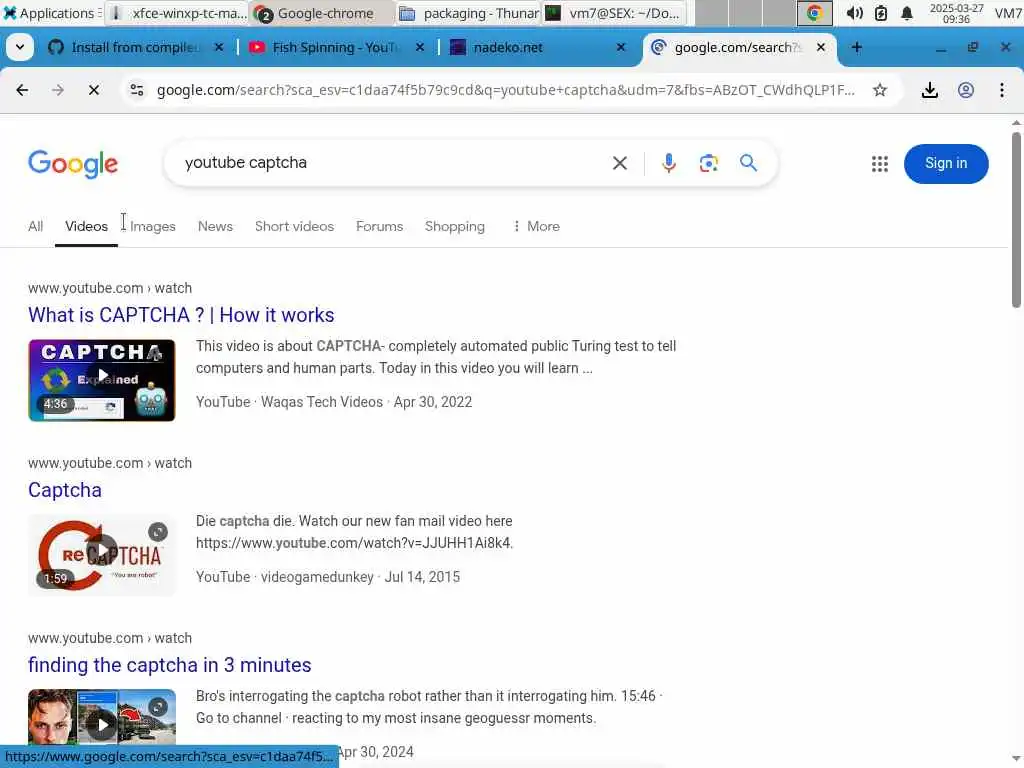Click the page vertical scrollbar
Viewport: 1024px width, 768px height.
pos(1016,220)
